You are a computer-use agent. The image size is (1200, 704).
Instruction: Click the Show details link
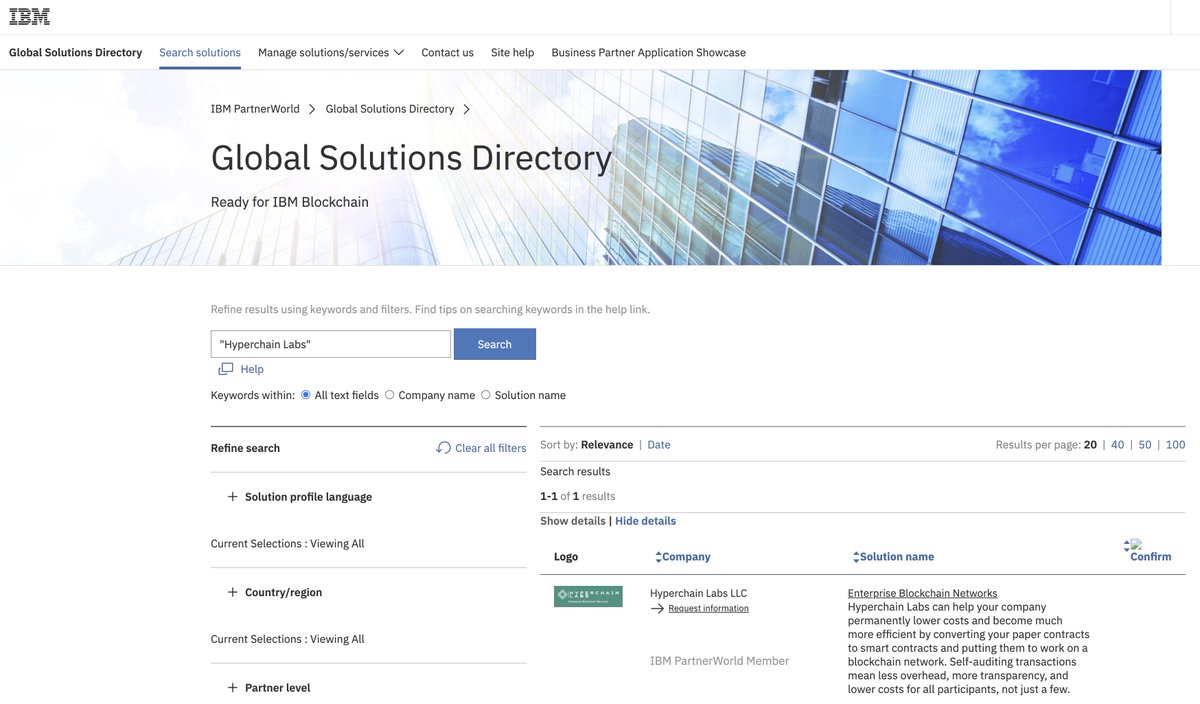coord(573,521)
